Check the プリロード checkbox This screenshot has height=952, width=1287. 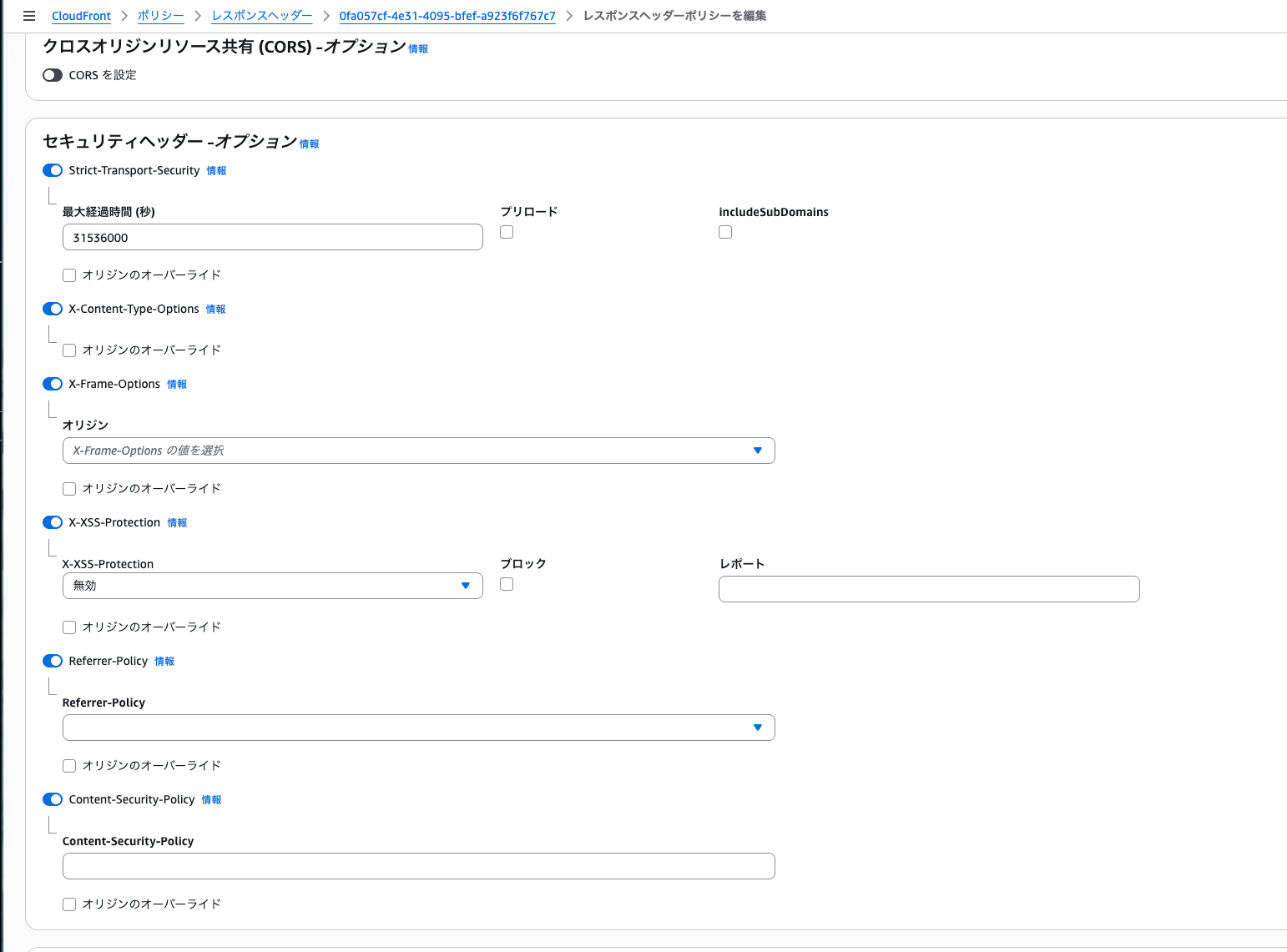[x=507, y=232]
